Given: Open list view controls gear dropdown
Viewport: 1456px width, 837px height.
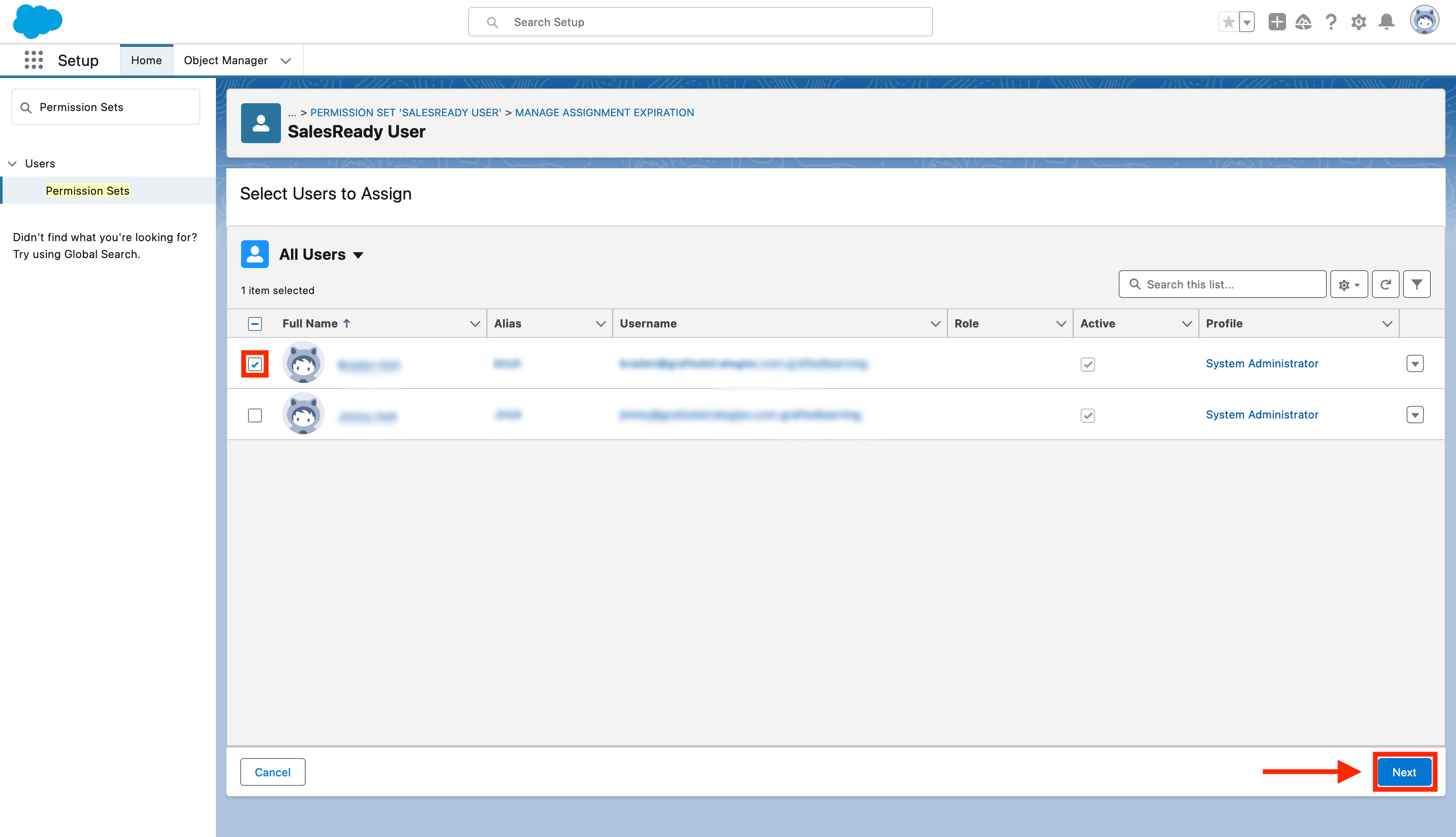Looking at the screenshot, I should coord(1348,284).
